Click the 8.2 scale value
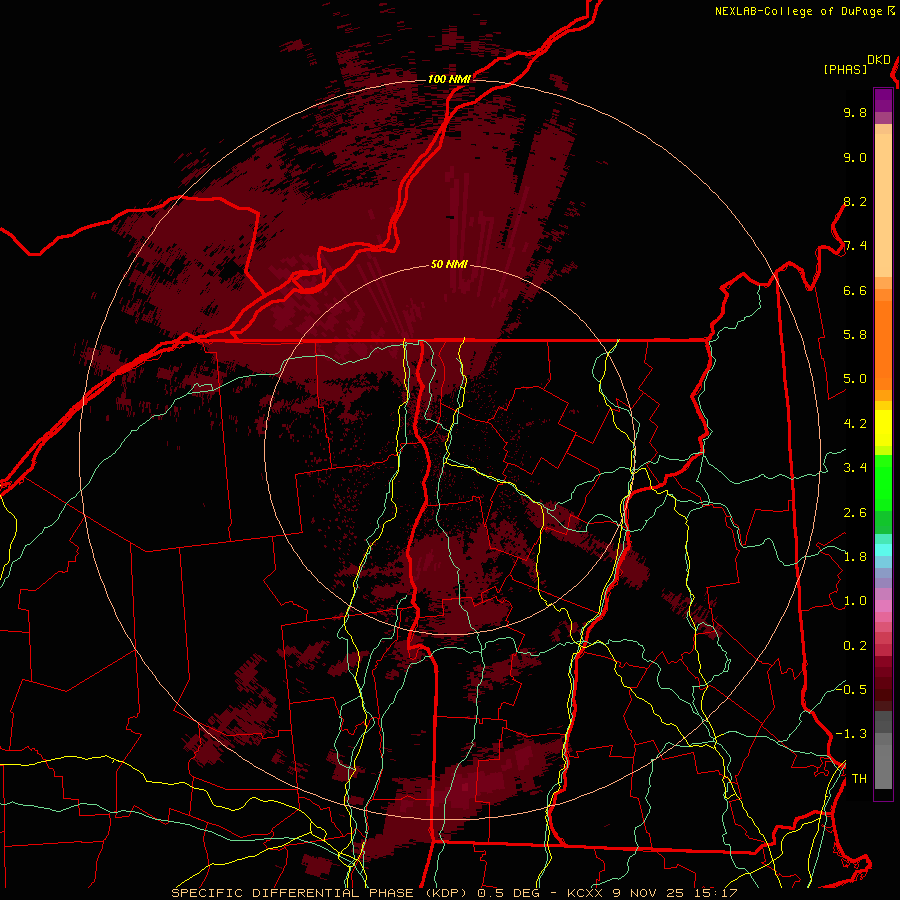The width and height of the screenshot is (900, 900). click(855, 201)
